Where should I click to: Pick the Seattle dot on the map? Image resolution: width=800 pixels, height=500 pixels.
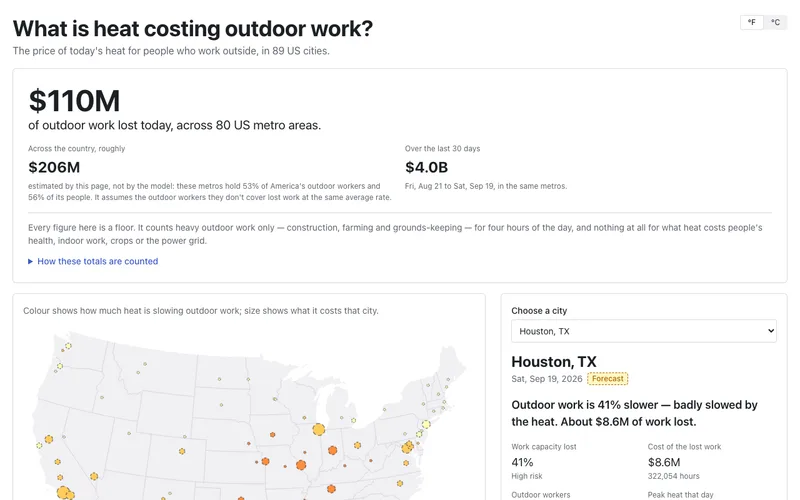[x=68, y=346]
